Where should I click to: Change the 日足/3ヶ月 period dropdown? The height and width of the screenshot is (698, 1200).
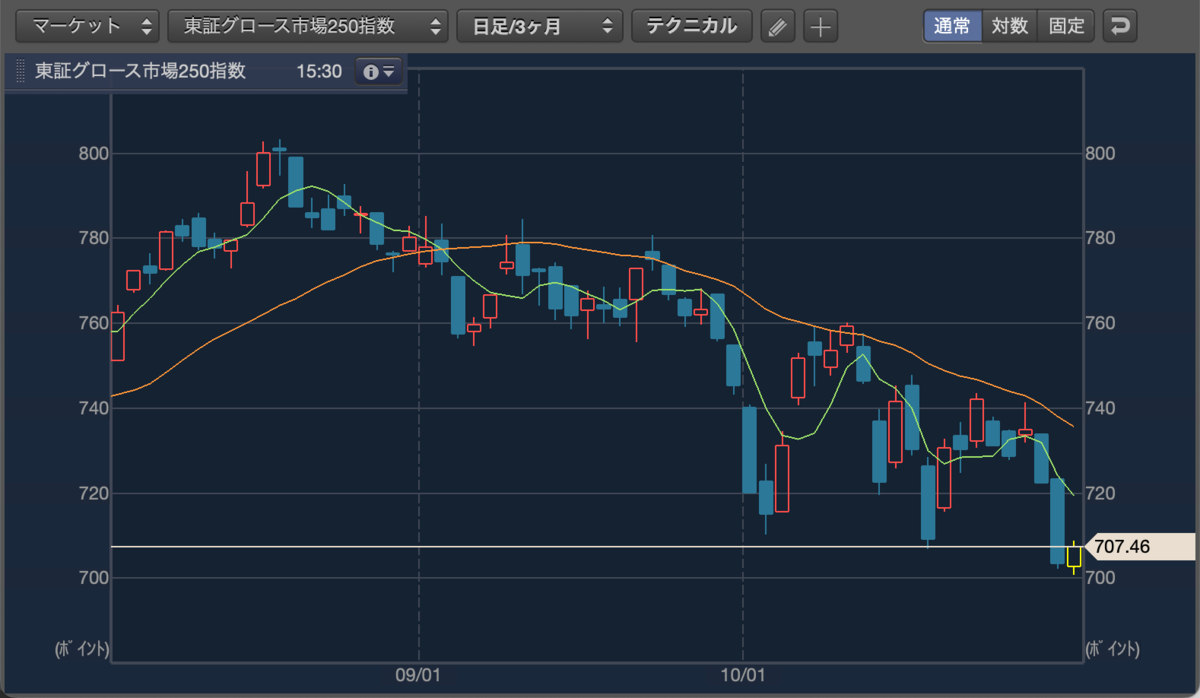click(540, 26)
